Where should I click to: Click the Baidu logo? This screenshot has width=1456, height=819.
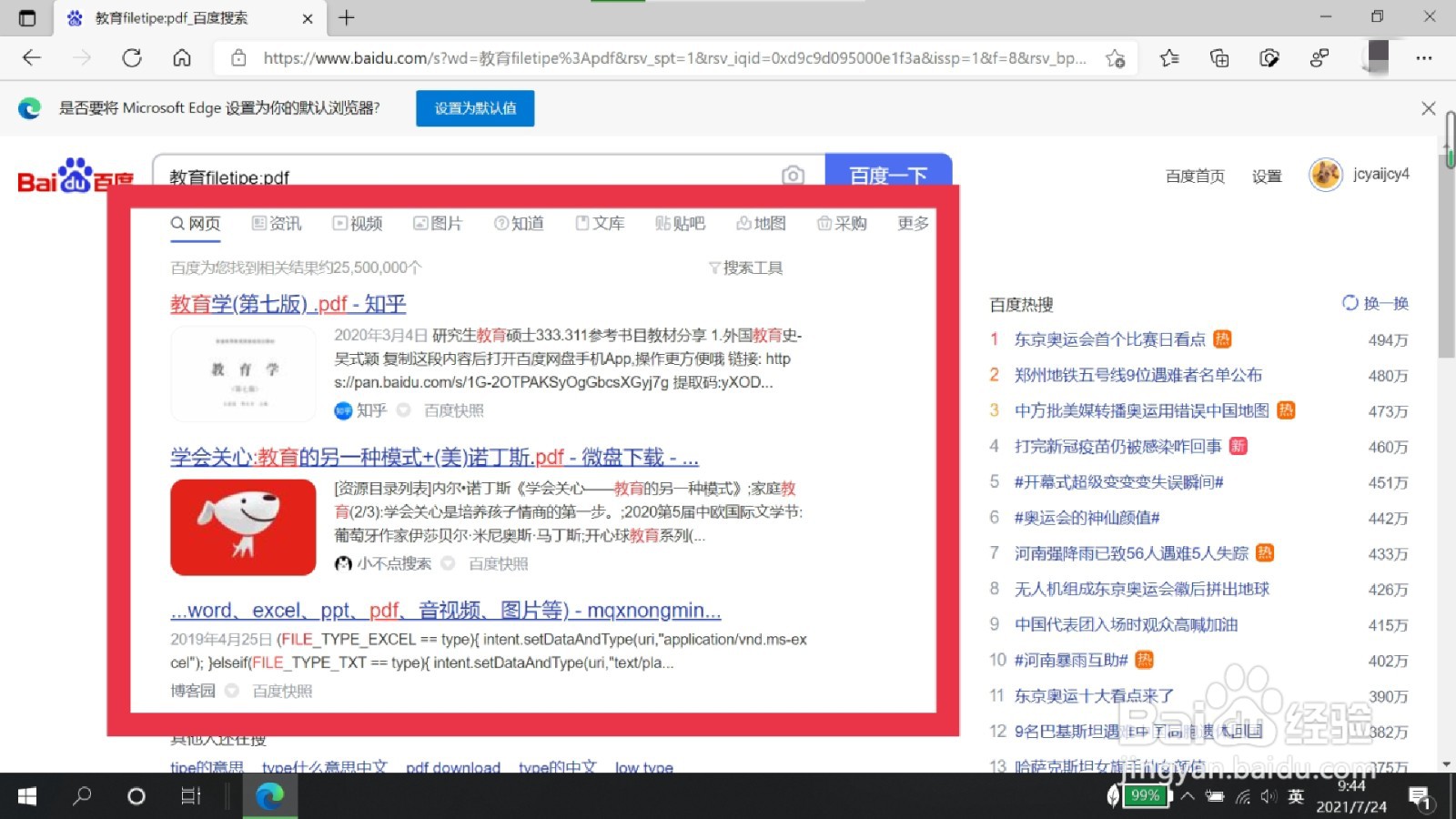[75, 175]
